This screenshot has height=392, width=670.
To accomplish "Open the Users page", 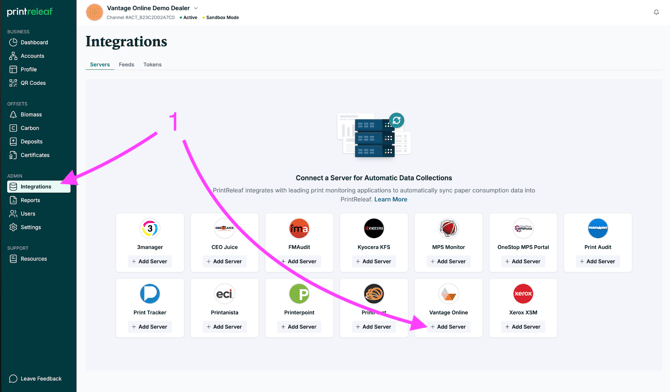I will [28, 214].
